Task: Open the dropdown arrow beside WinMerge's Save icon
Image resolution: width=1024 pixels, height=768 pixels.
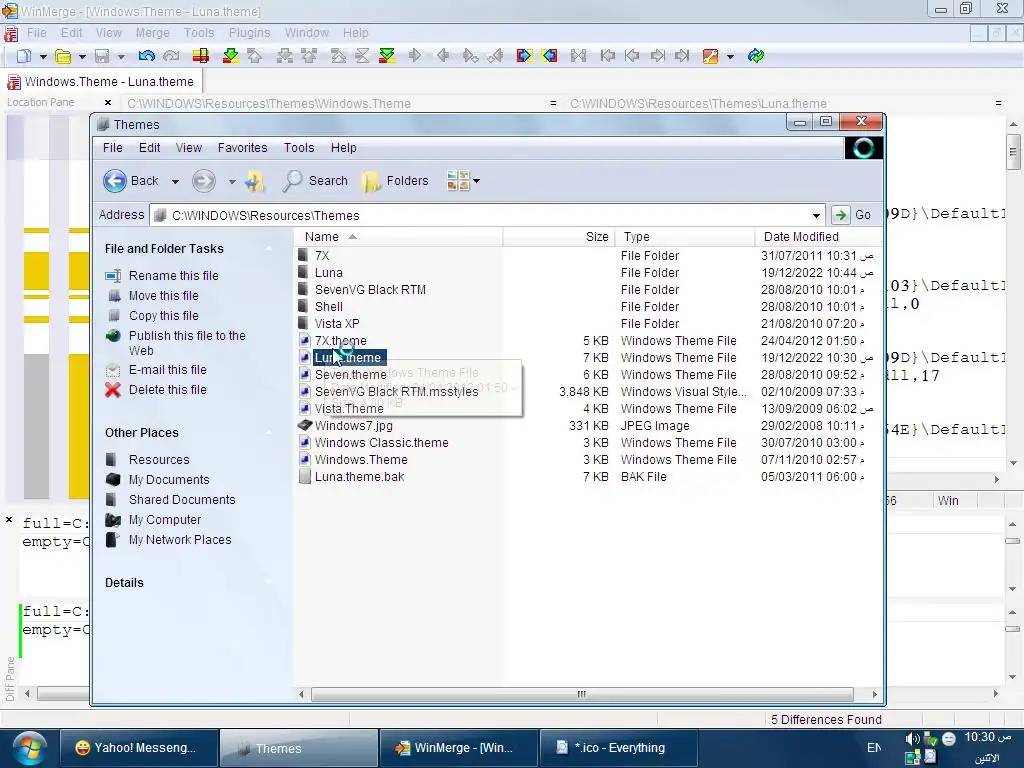Action: point(121,57)
